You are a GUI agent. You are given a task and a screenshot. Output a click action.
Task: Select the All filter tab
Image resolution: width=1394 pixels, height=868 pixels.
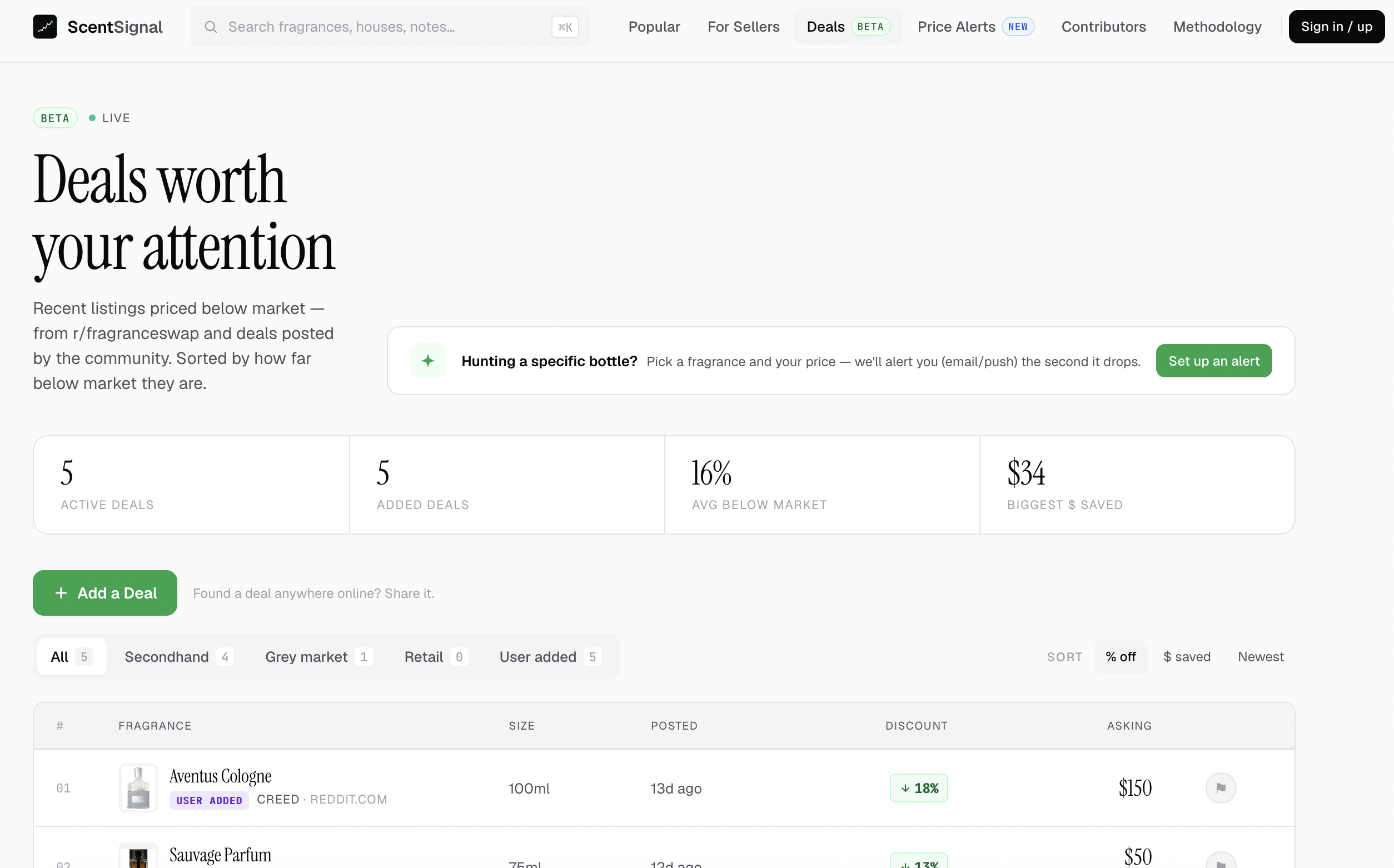click(72, 656)
